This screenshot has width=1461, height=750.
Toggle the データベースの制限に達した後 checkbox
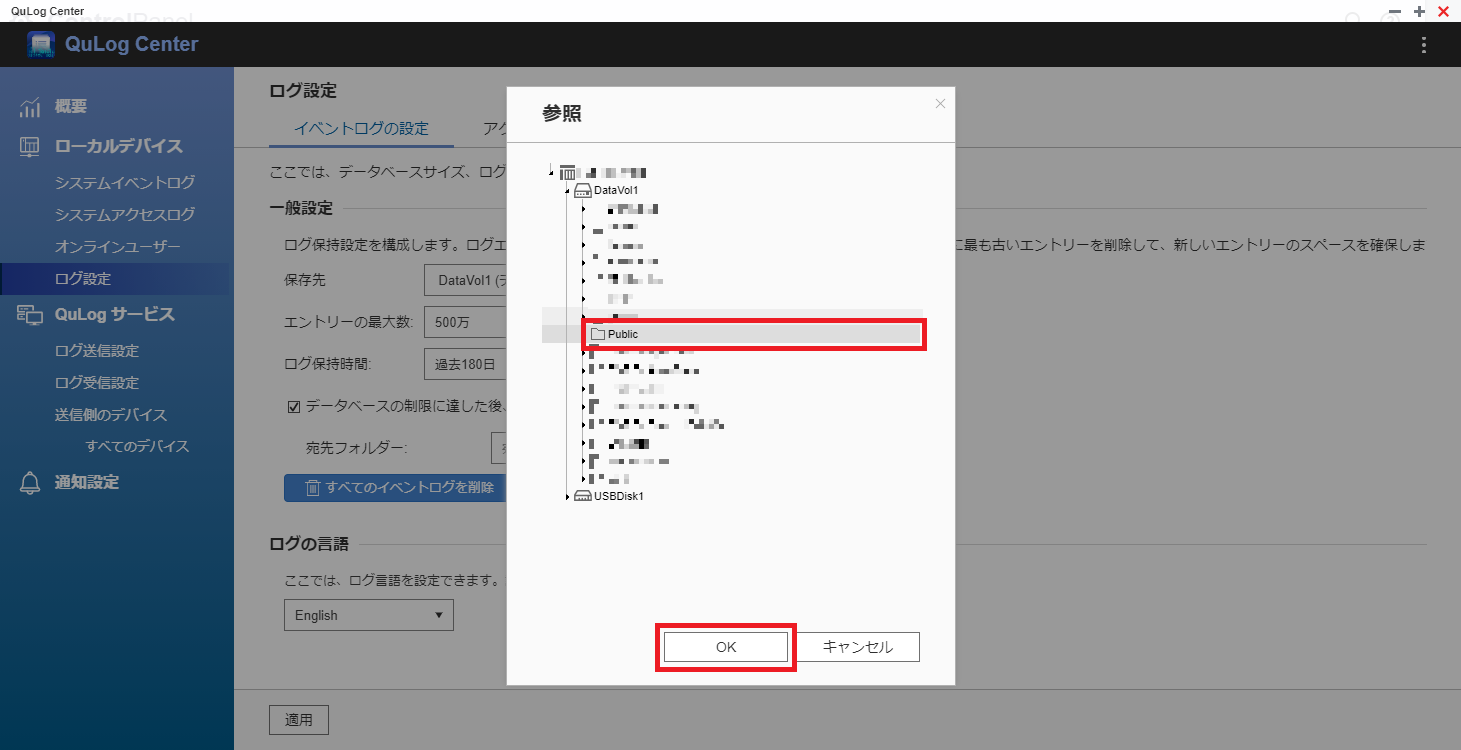294,406
